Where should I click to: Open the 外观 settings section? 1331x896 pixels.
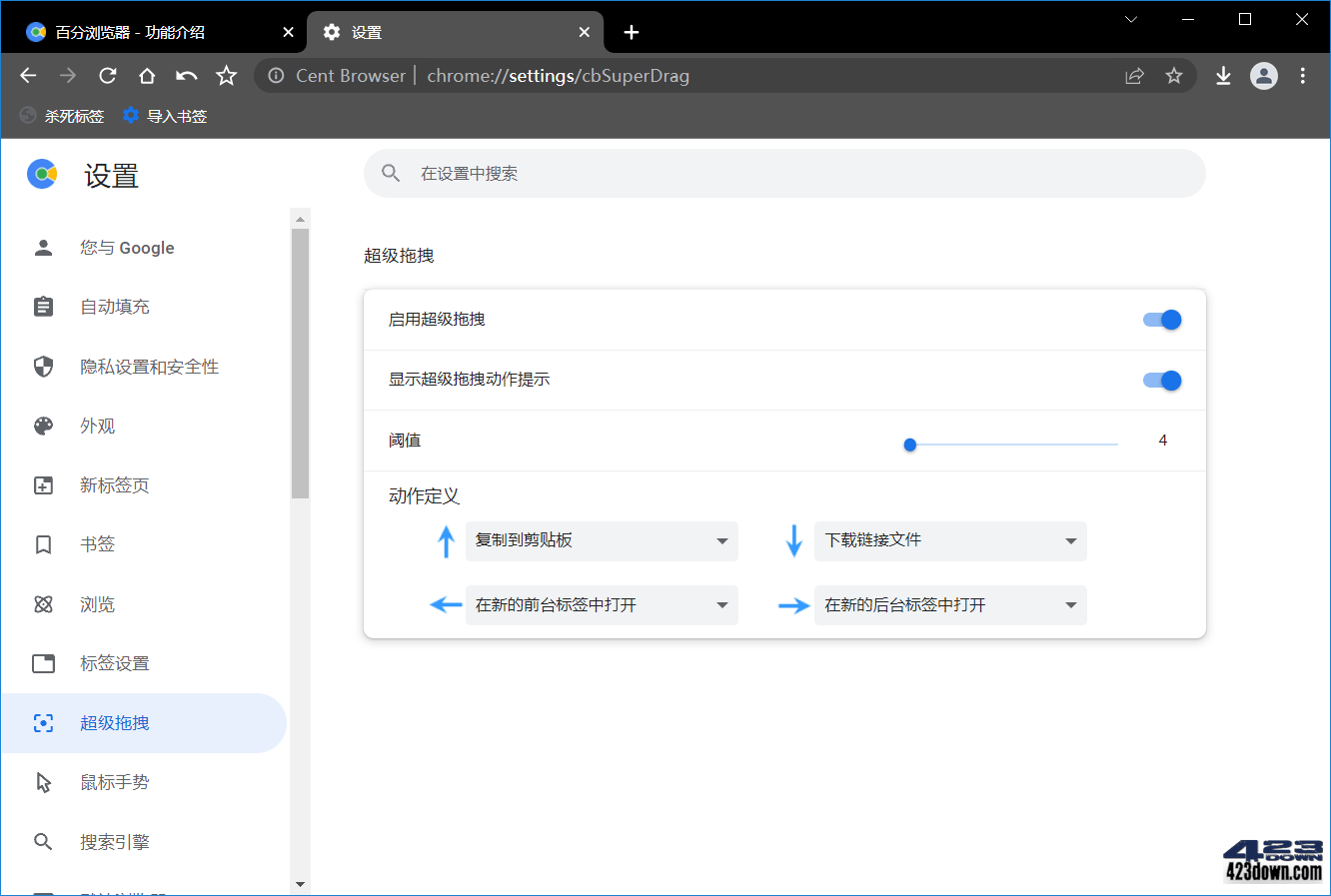coord(97,426)
